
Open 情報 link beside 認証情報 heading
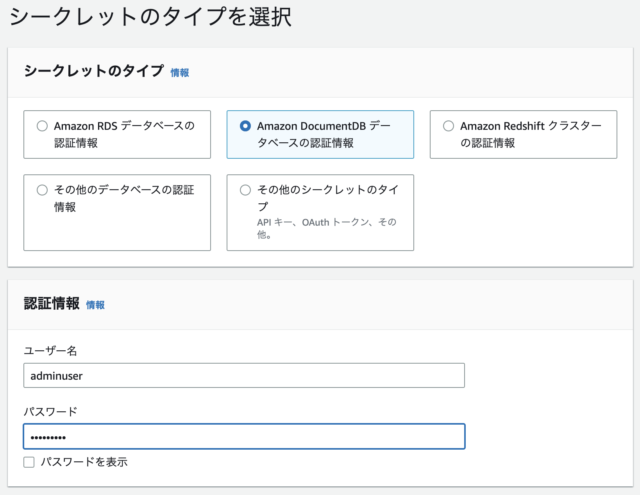point(95,305)
